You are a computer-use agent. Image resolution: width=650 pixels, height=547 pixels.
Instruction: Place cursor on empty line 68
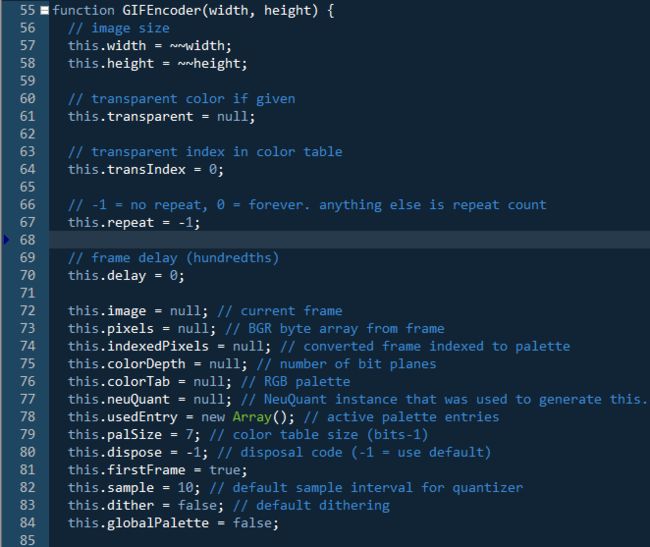click(349, 240)
